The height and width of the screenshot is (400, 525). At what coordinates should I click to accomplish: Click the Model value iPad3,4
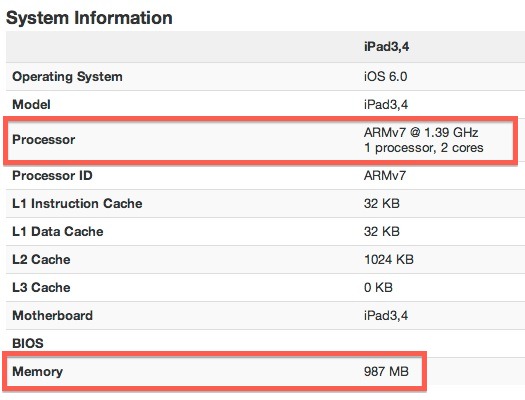coord(386,105)
